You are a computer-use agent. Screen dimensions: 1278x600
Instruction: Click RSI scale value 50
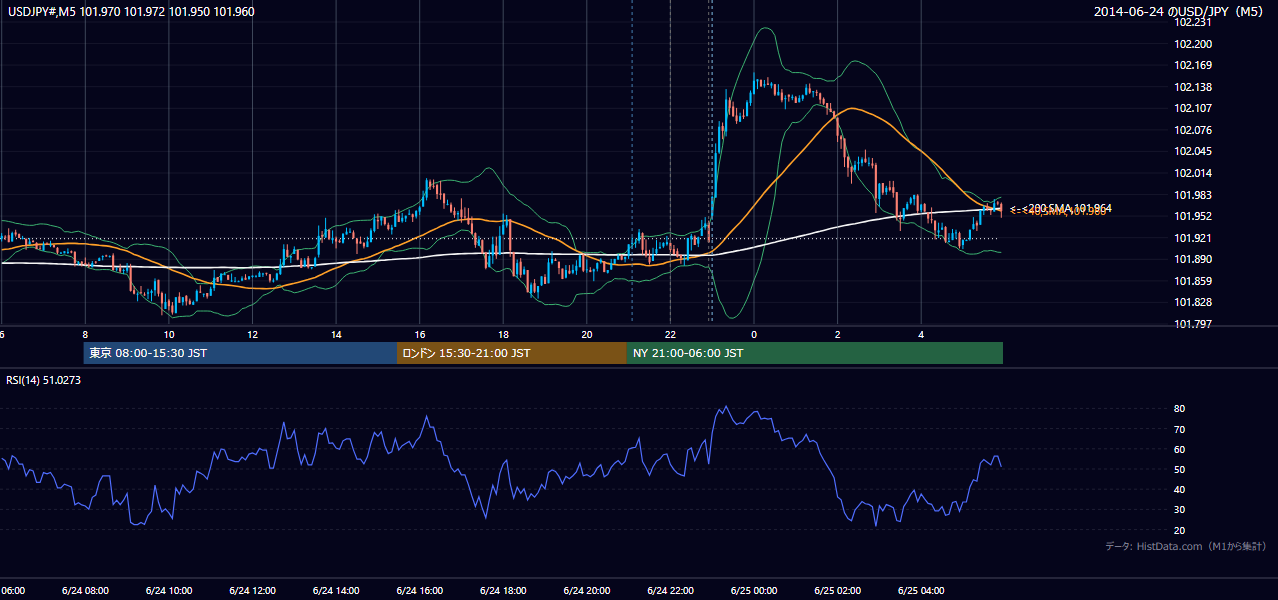[1180, 469]
